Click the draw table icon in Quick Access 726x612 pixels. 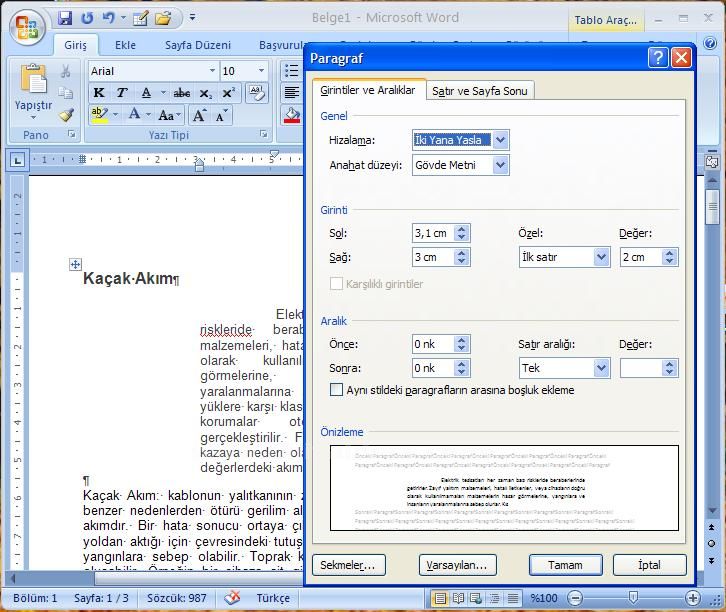(x=140, y=19)
